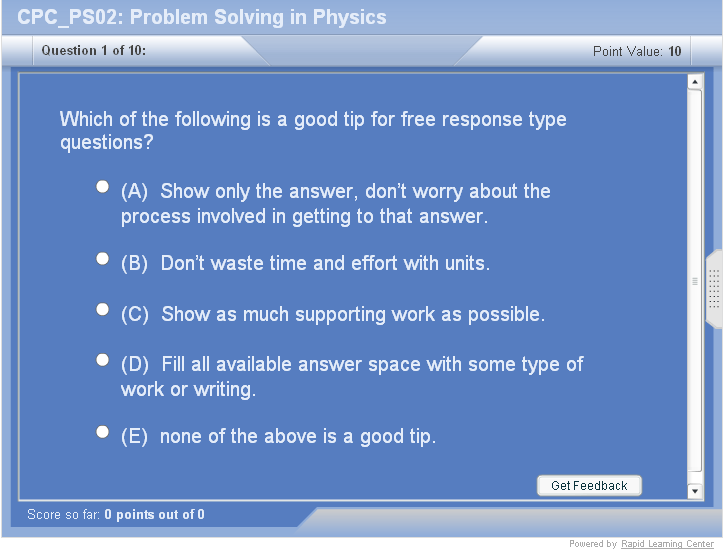Click the 'Score so far' status text

[115, 515]
